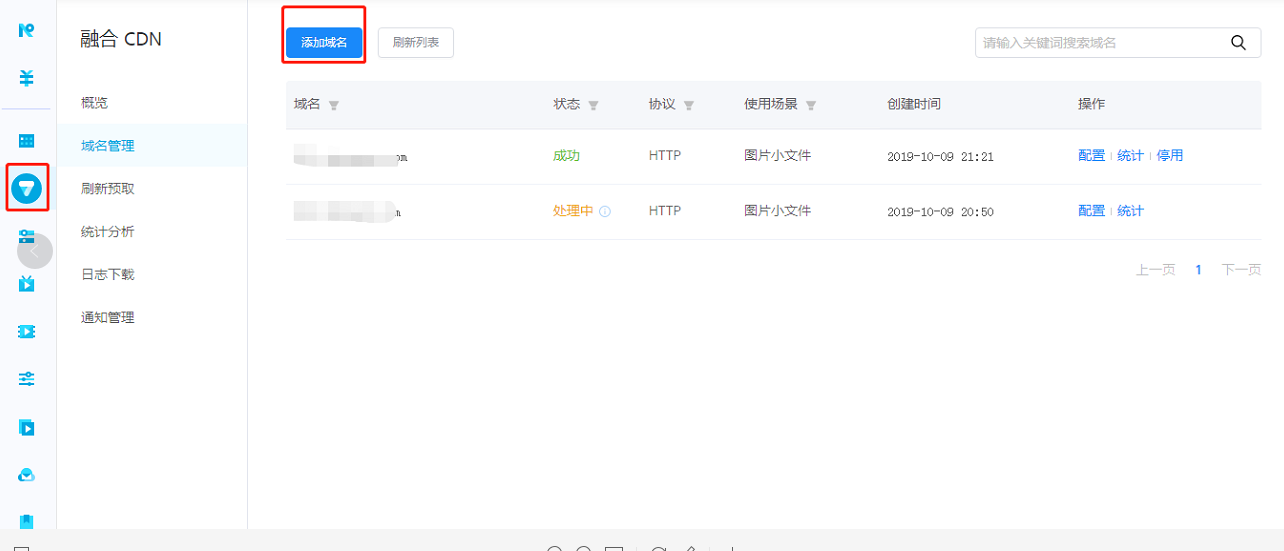The width and height of the screenshot is (1284, 551).
Task: Open the film strip video sidebar icon
Action: 27,331
